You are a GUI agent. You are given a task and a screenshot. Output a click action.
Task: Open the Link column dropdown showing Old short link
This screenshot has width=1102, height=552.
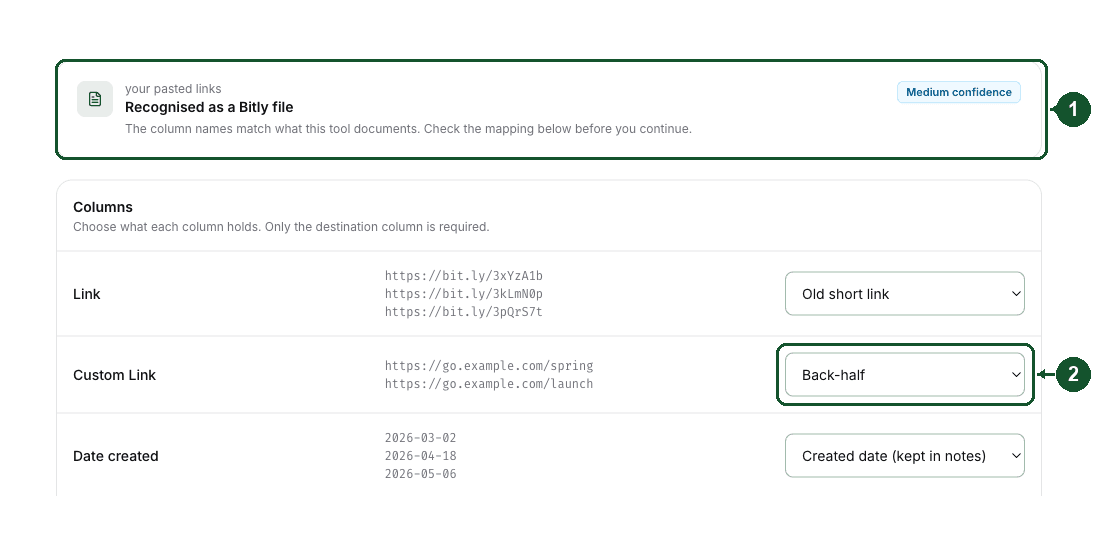click(x=905, y=294)
